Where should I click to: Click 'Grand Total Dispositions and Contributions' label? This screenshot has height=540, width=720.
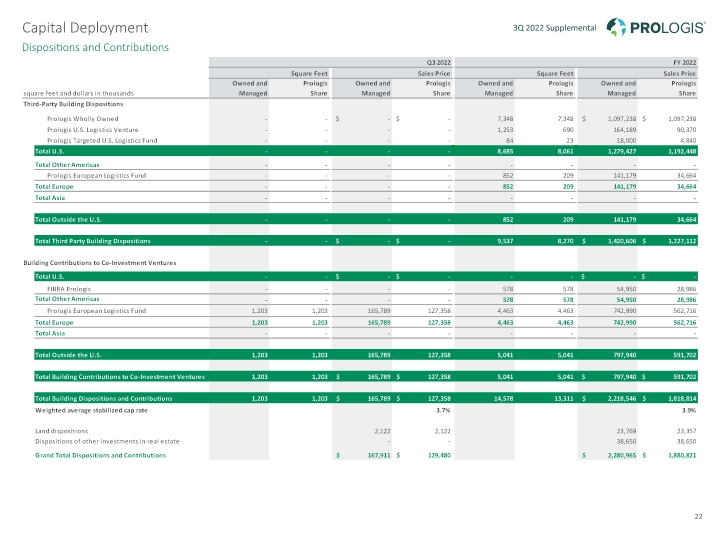coord(101,456)
